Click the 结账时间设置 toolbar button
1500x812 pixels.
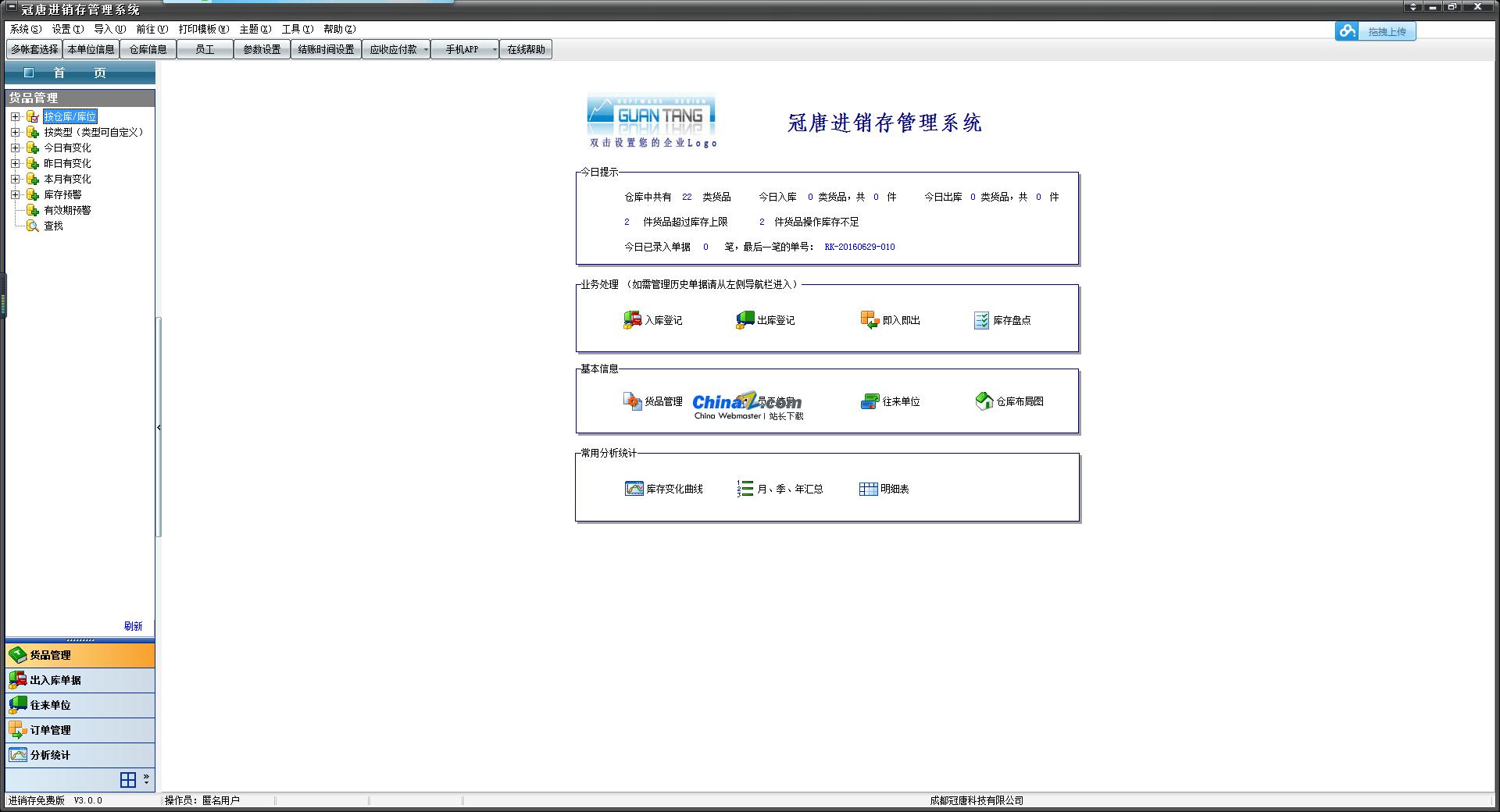[x=326, y=49]
